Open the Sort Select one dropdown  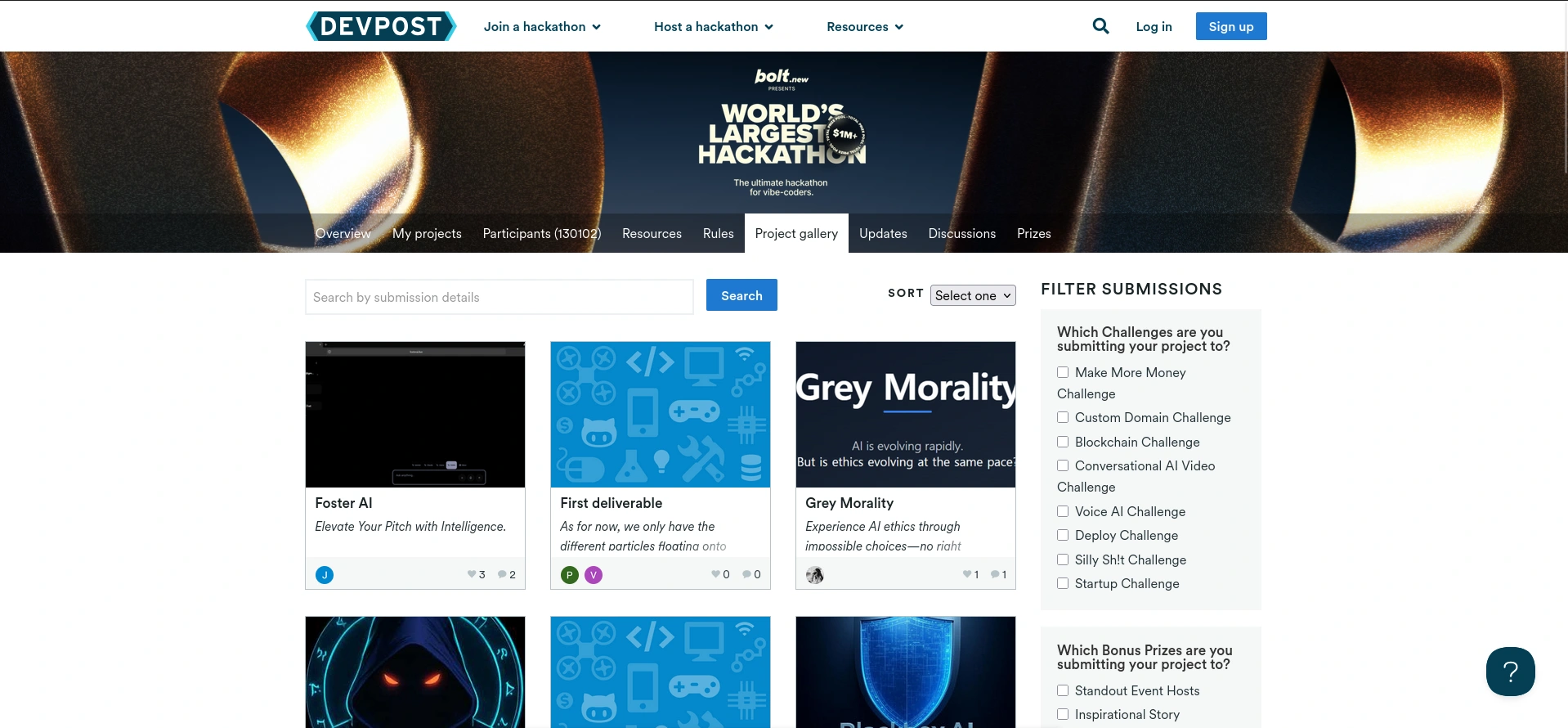(973, 295)
